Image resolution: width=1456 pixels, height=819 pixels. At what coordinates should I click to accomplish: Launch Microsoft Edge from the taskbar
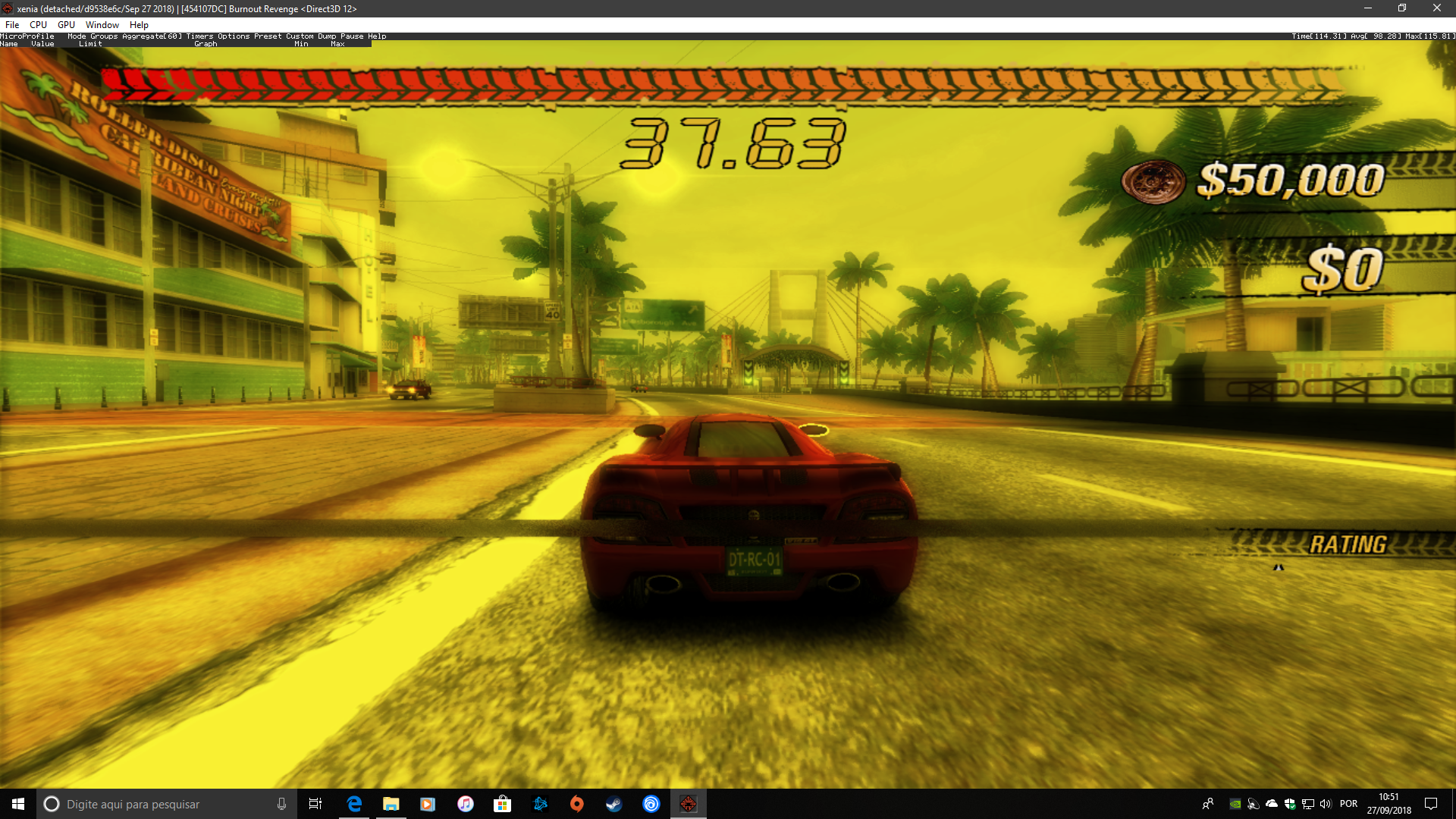[354, 804]
